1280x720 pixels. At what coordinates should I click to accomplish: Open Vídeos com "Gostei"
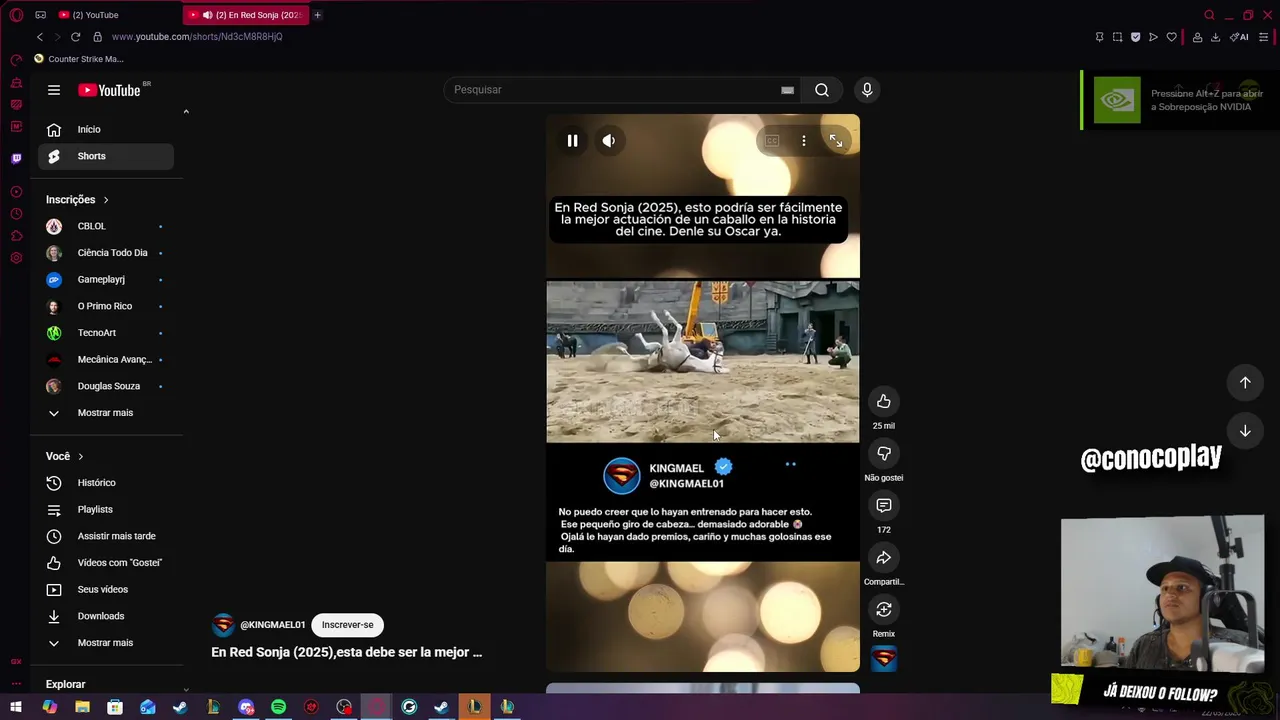[x=106, y=563]
